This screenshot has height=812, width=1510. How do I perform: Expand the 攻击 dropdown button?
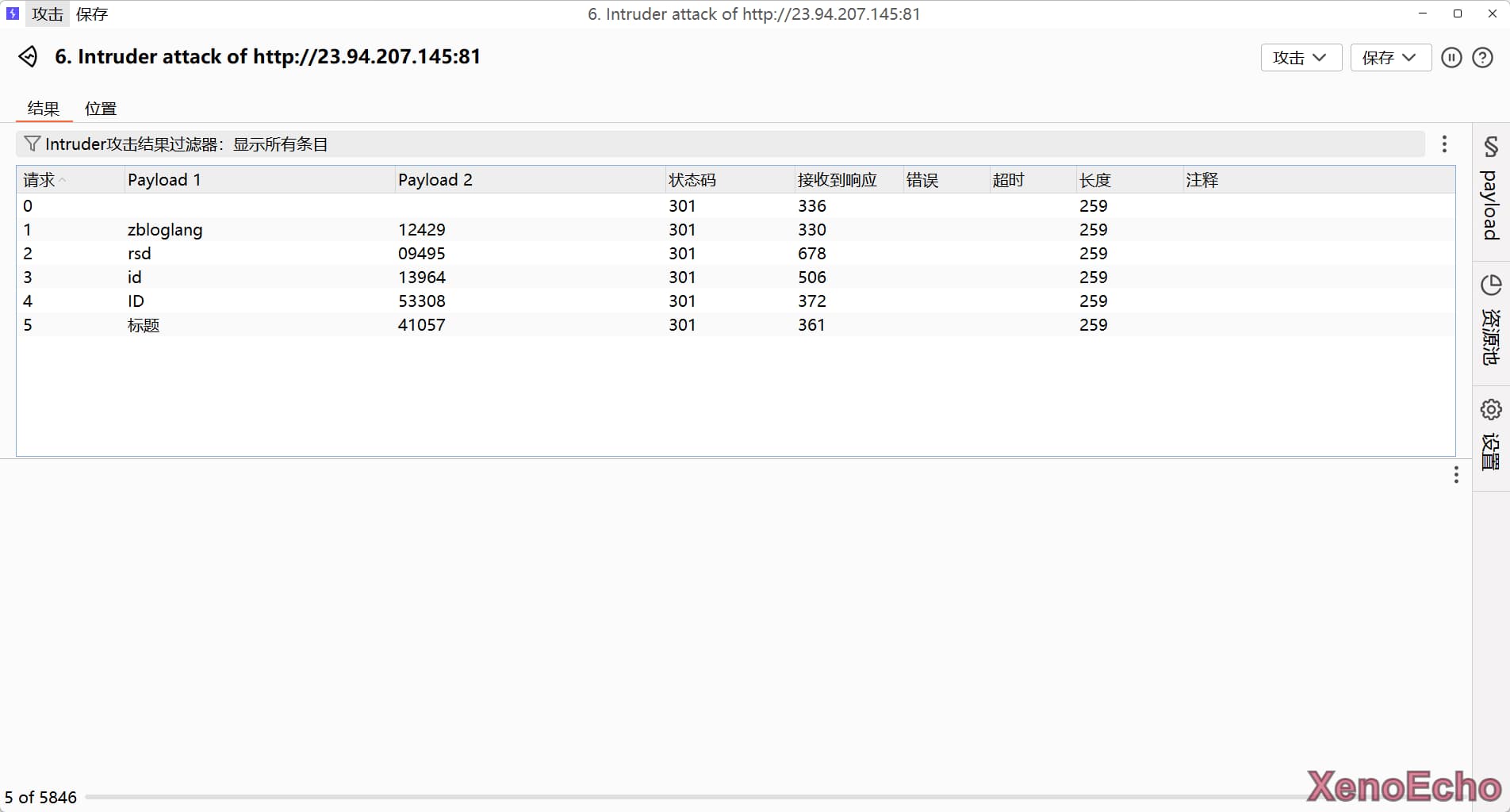pos(1300,58)
